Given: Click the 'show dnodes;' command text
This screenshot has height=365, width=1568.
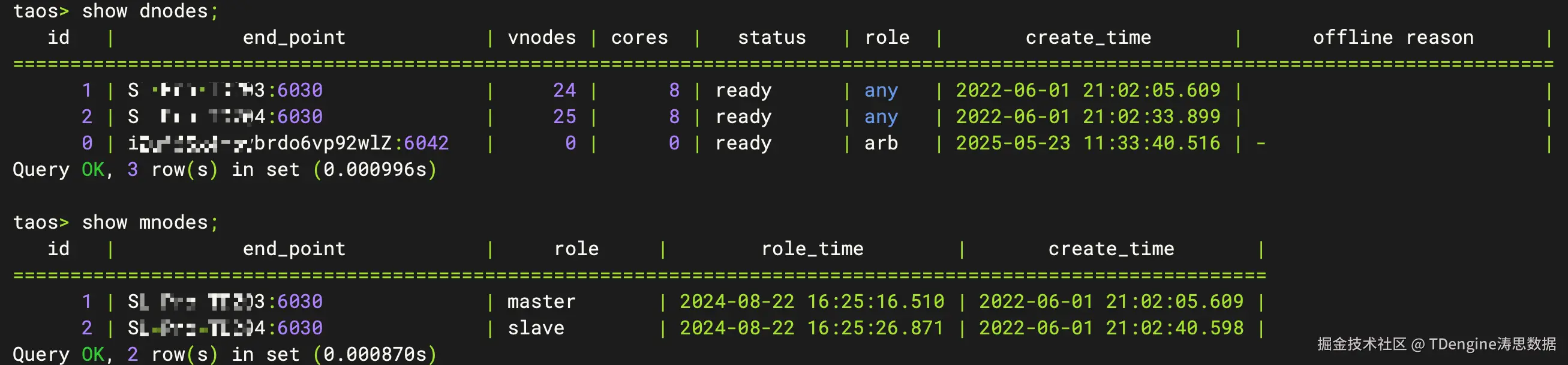Looking at the screenshot, I should click(x=149, y=11).
